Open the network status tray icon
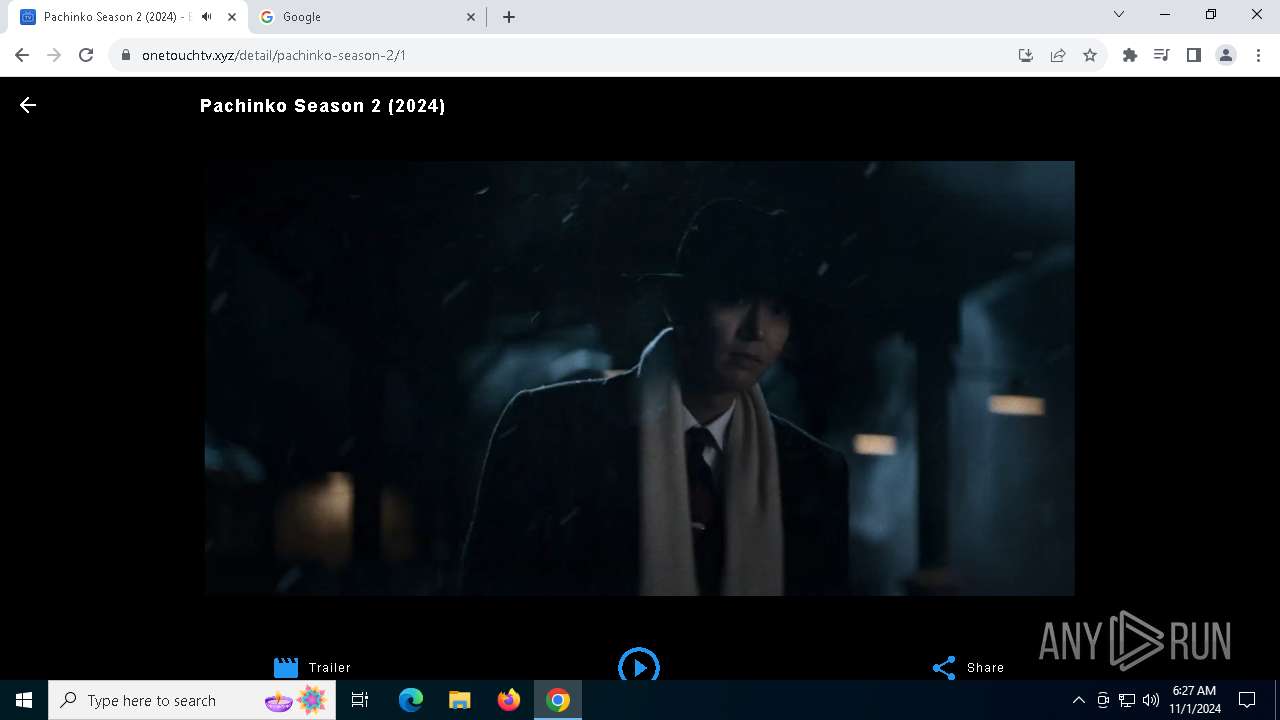Image resolution: width=1280 pixels, height=720 pixels. (1127, 700)
